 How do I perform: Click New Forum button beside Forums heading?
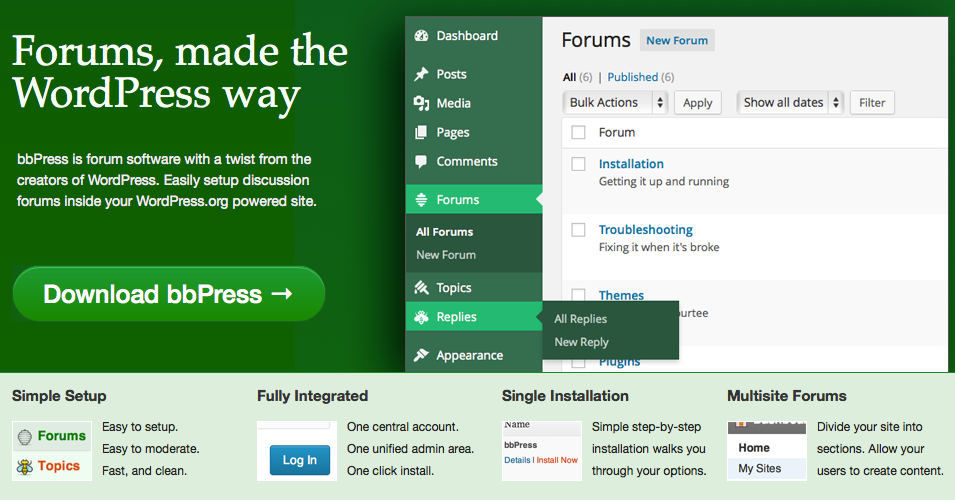pos(677,40)
